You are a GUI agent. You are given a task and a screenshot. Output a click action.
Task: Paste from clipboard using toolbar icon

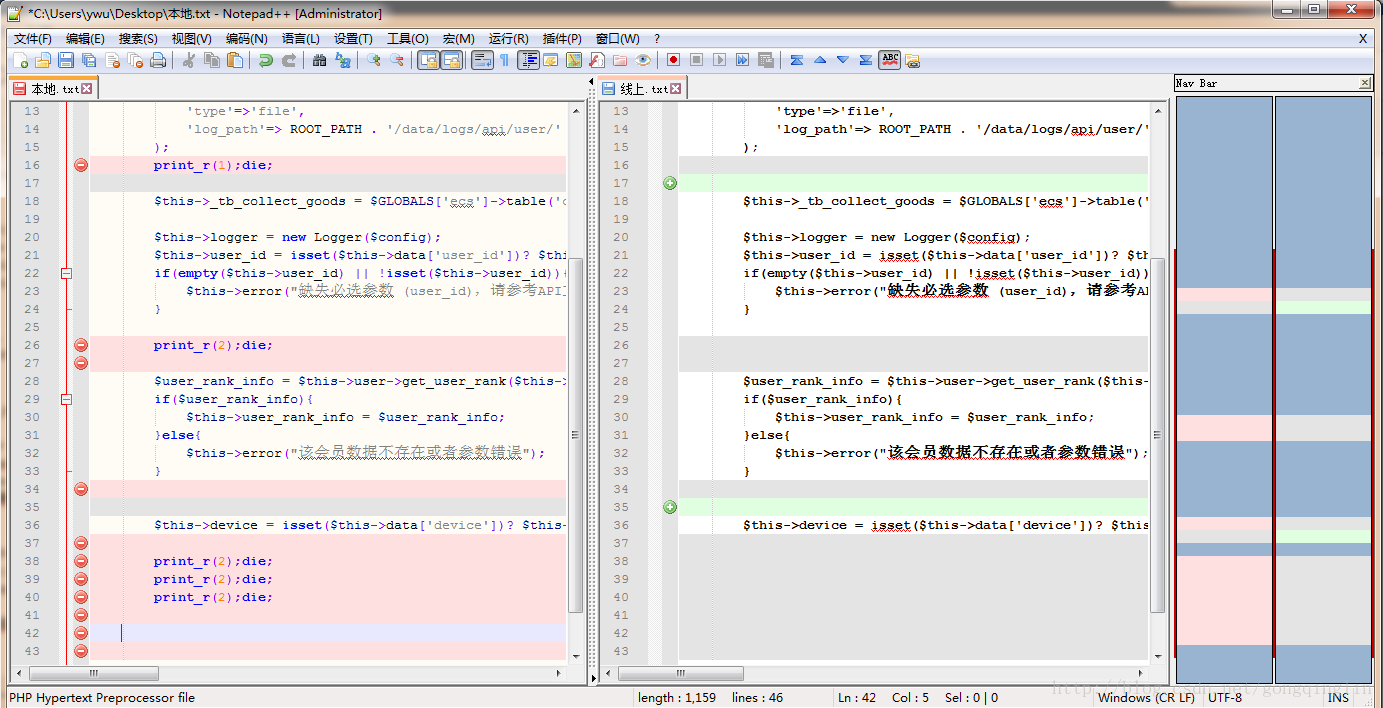pos(235,60)
